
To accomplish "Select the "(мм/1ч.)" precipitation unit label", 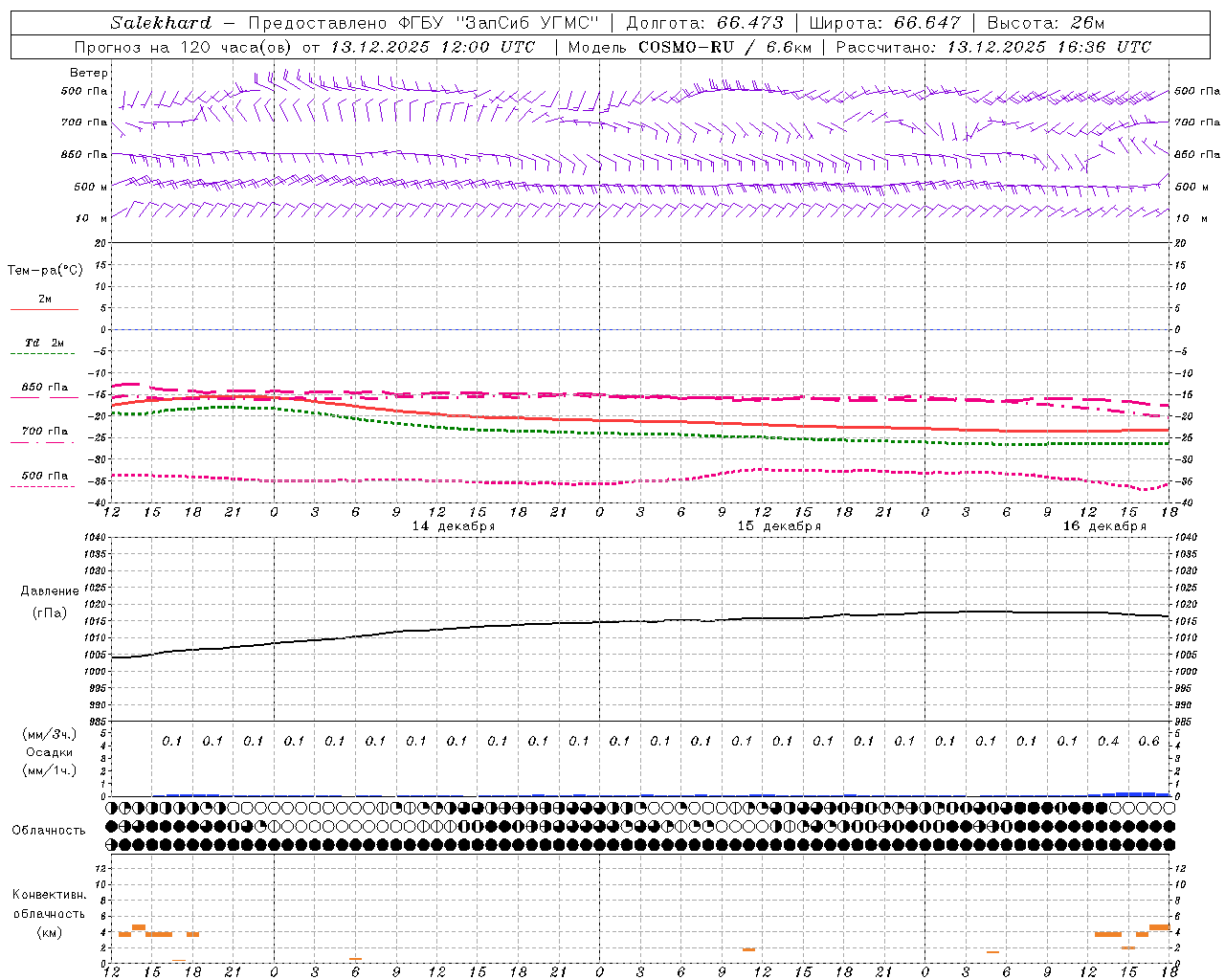I will pyautogui.click(x=50, y=770).
